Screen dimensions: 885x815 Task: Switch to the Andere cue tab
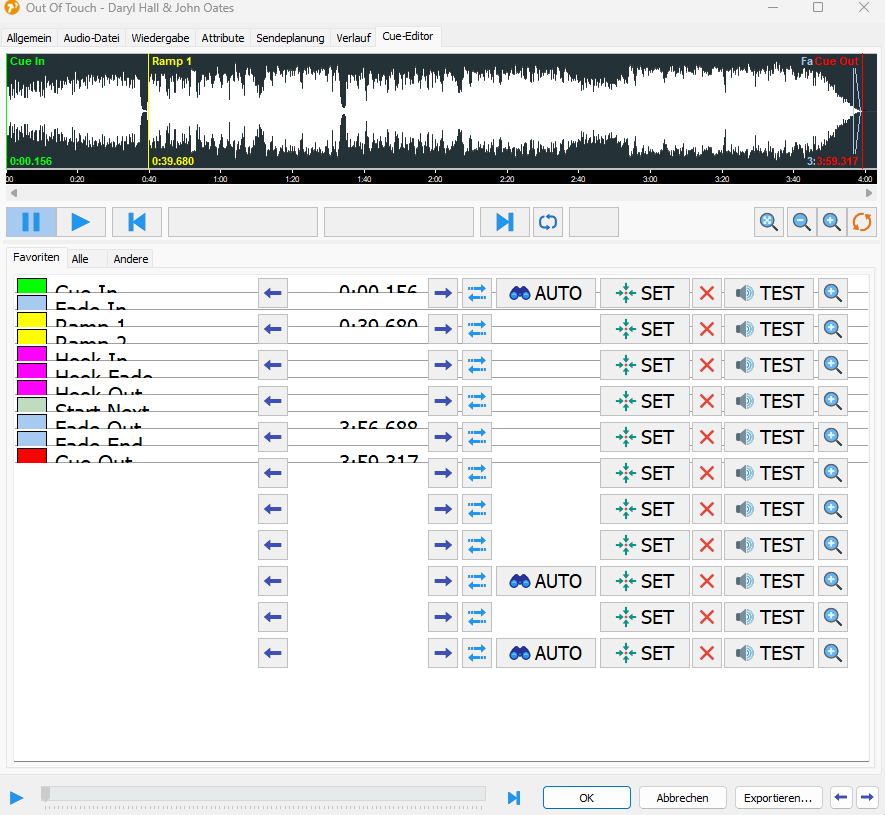coord(131,259)
